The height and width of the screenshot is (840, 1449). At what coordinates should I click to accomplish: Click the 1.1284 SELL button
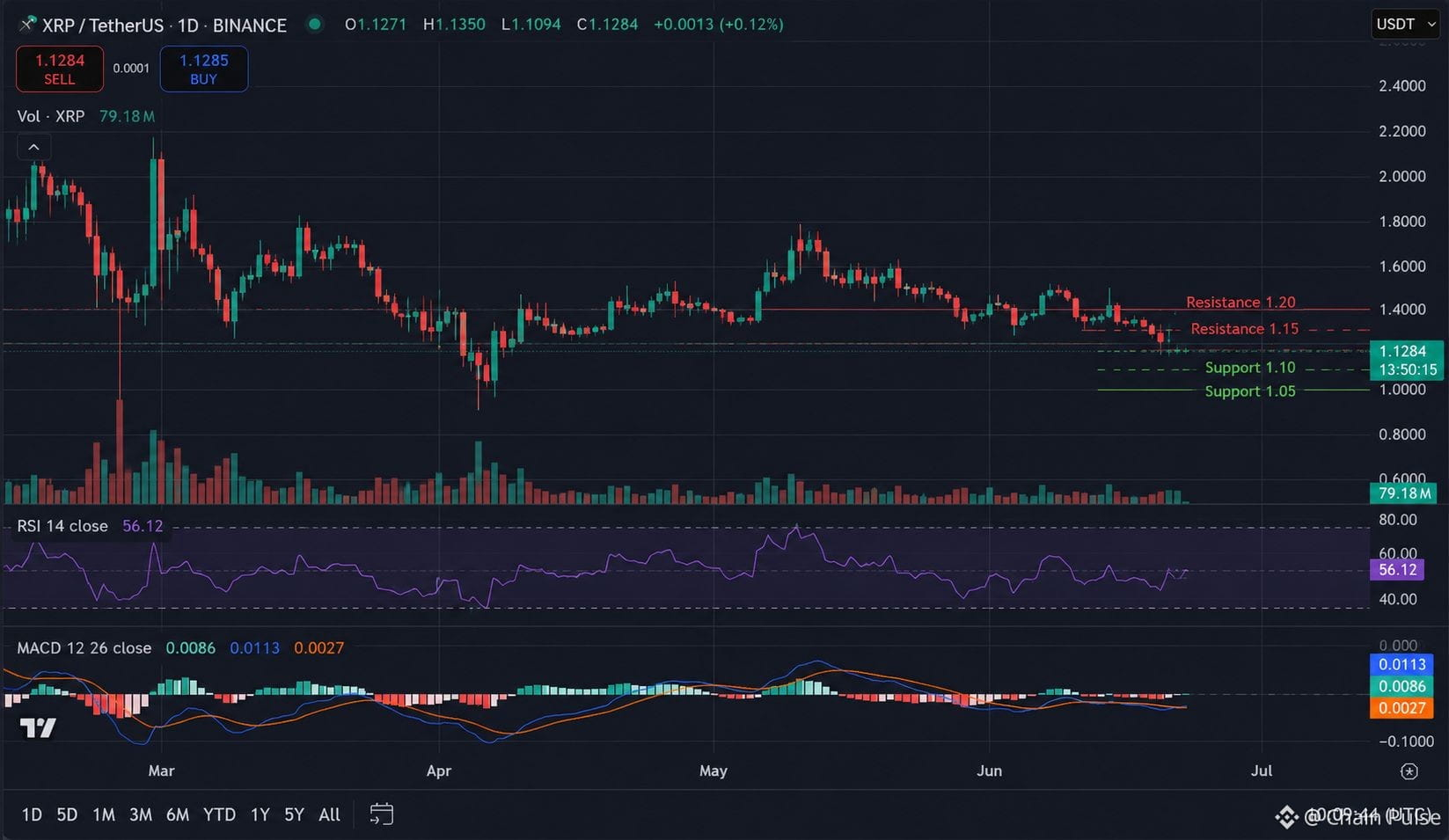pyautogui.click(x=60, y=69)
